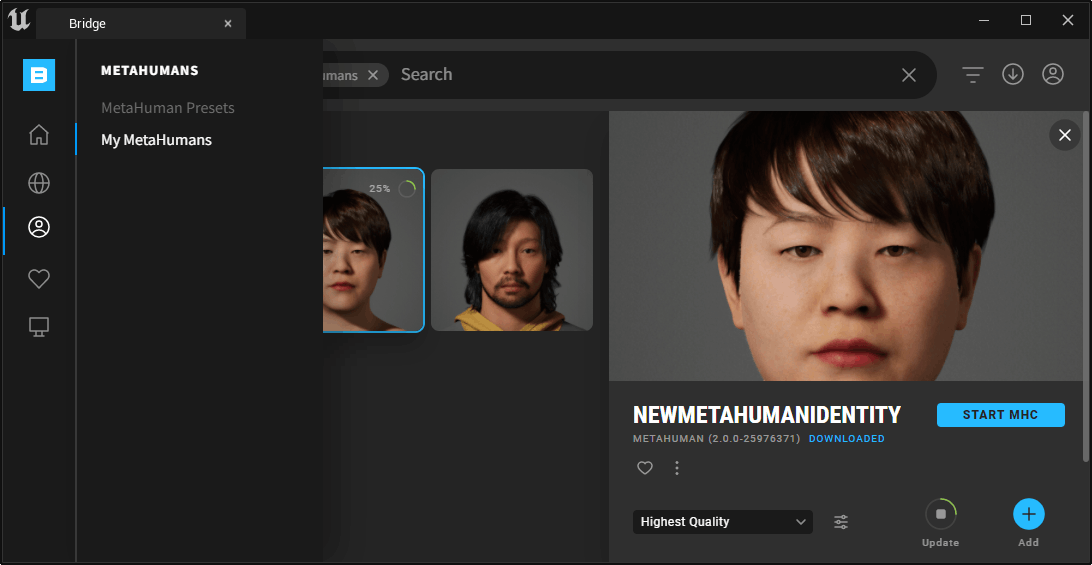Open the download settings sliders icon
The image size is (1092, 565).
[x=841, y=522]
